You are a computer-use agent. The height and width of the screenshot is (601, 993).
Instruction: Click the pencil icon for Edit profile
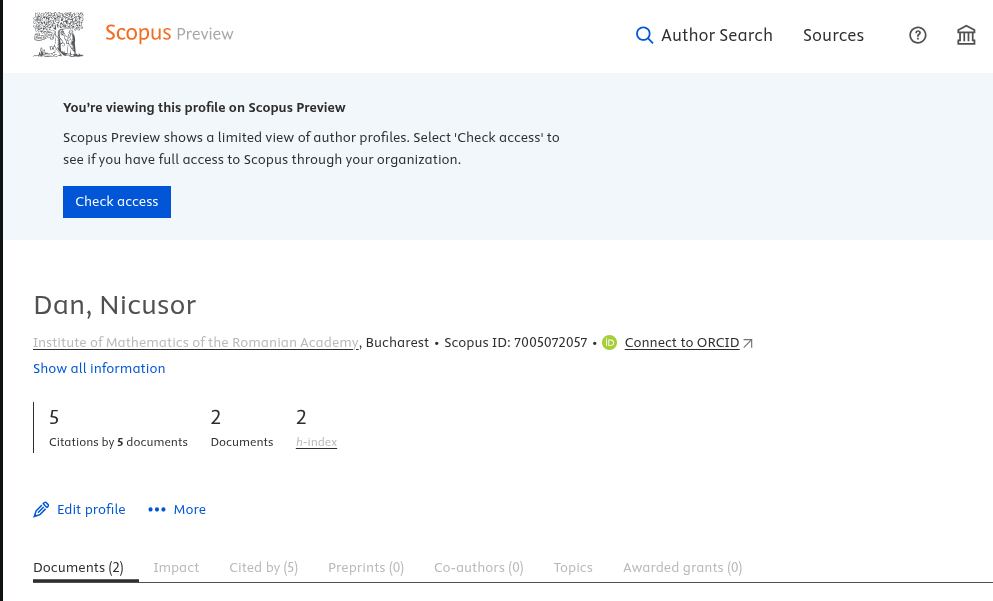click(x=41, y=510)
